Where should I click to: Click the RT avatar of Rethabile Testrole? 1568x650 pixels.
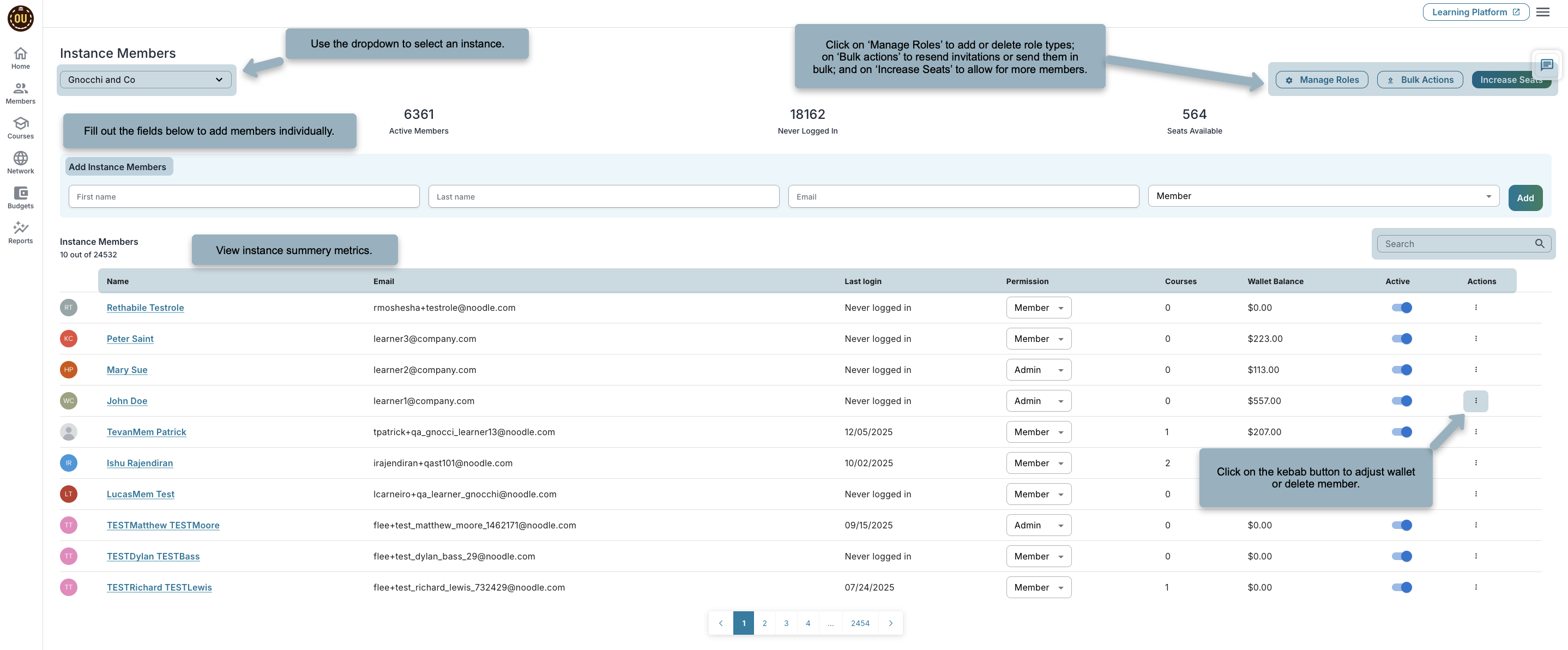[x=68, y=308]
